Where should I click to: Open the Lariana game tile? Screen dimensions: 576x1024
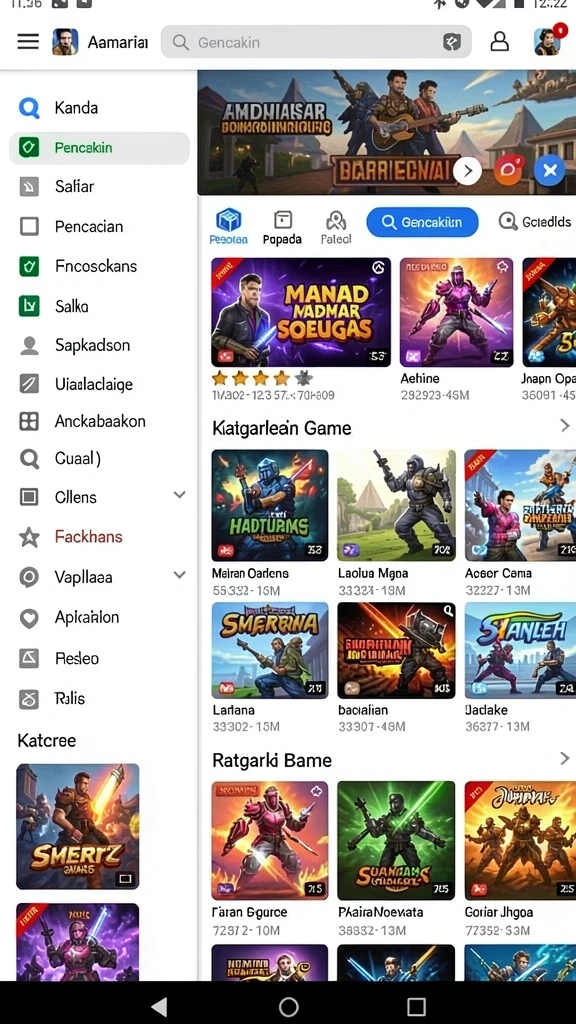coord(270,650)
